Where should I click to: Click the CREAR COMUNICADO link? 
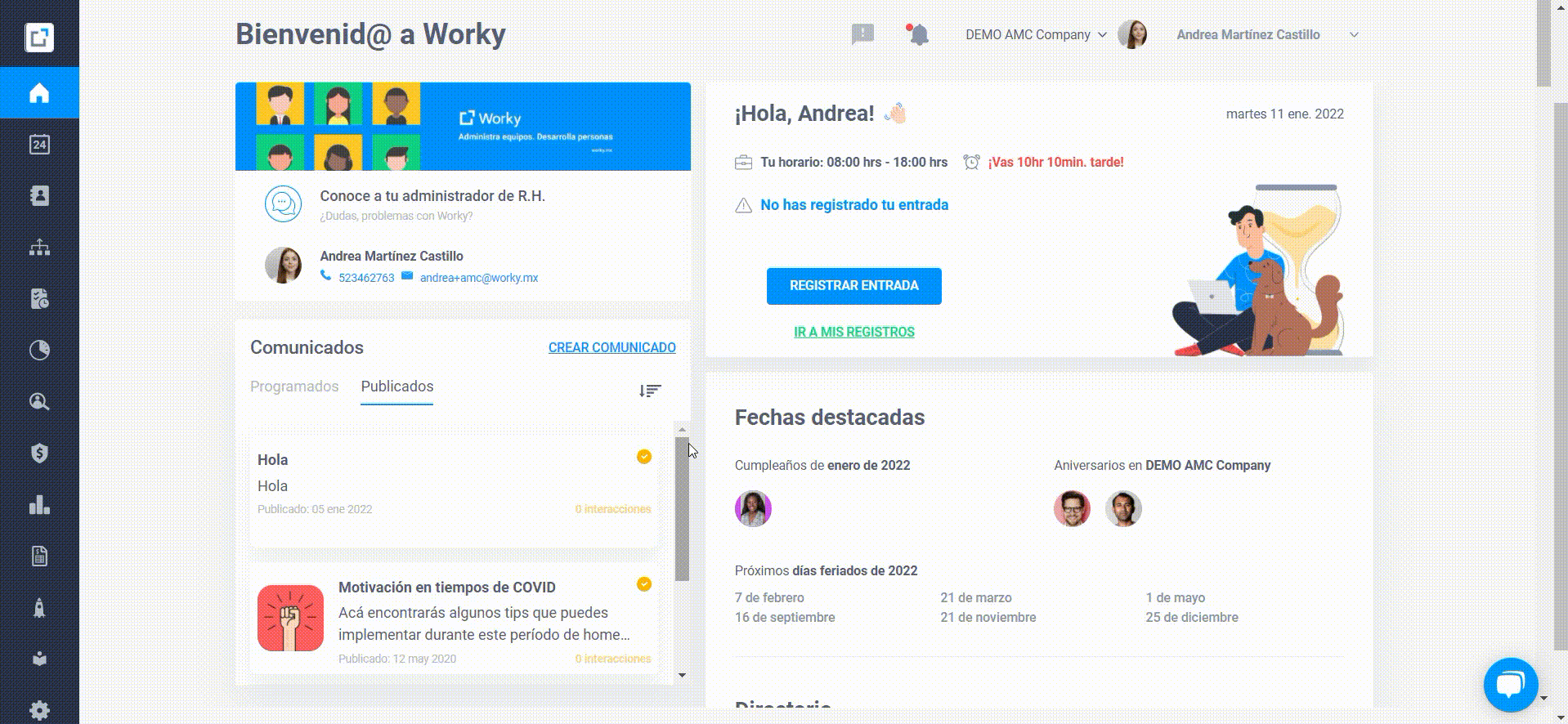point(612,347)
